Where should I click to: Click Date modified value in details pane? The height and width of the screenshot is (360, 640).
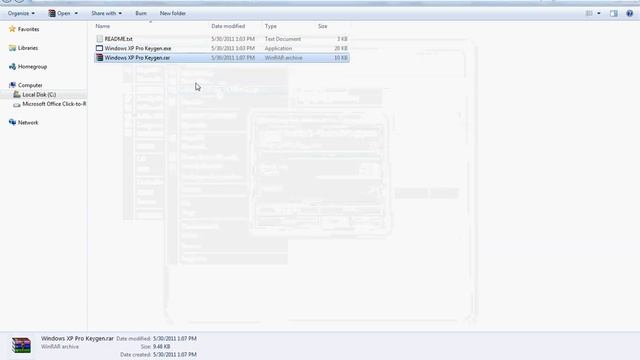(x=175, y=338)
